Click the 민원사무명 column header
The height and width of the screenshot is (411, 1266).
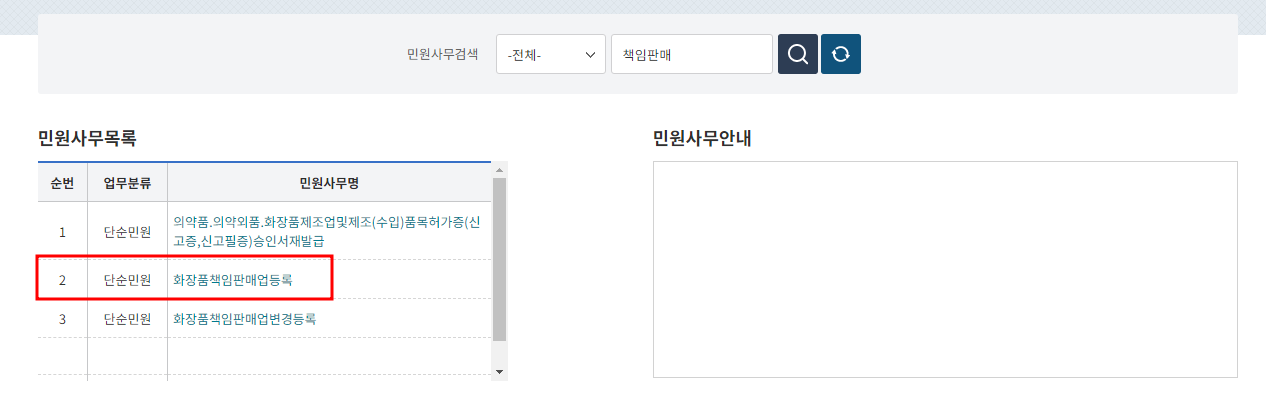pos(329,183)
